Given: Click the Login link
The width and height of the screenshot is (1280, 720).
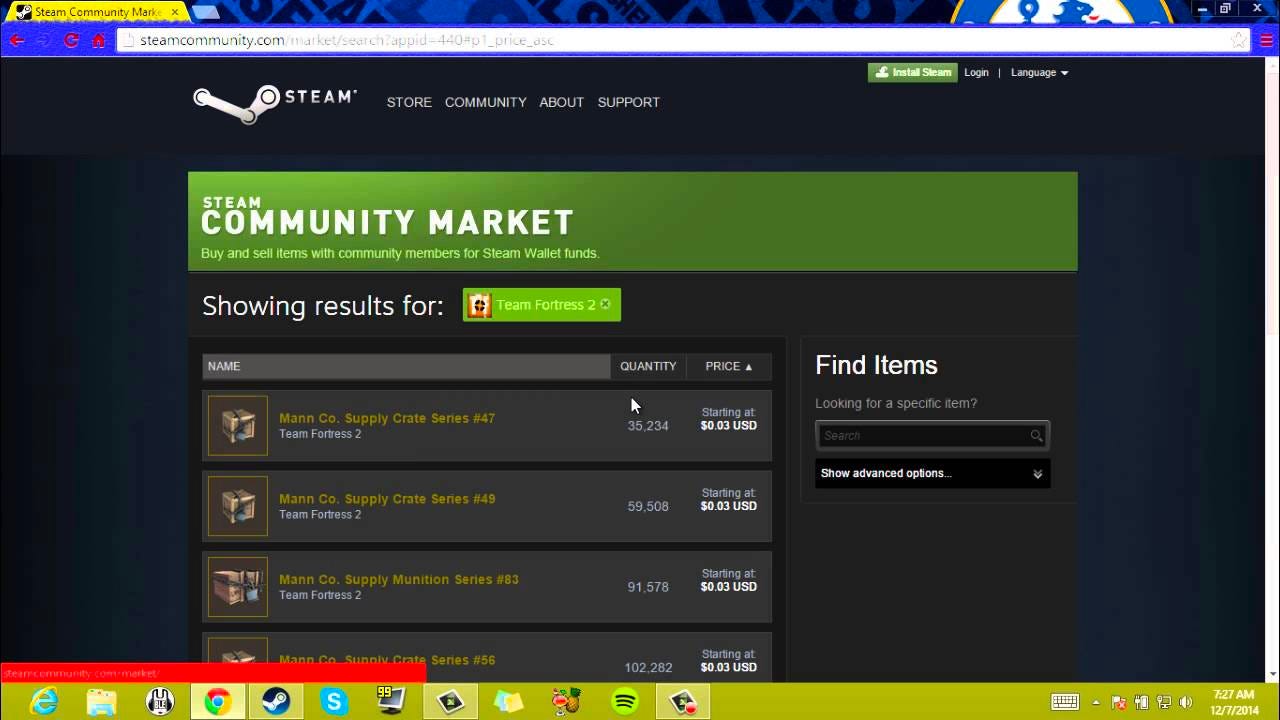Looking at the screenshot, I should pyautogui.click(x=976, y=72).
